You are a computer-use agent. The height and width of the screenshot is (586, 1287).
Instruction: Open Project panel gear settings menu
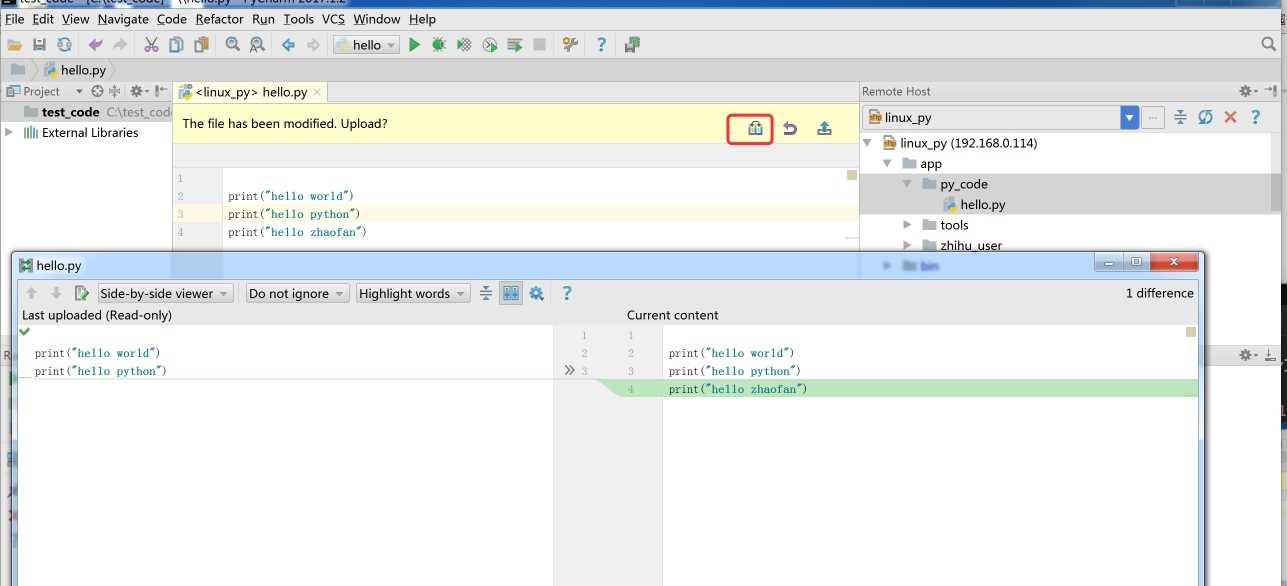(x=139, y=91)
